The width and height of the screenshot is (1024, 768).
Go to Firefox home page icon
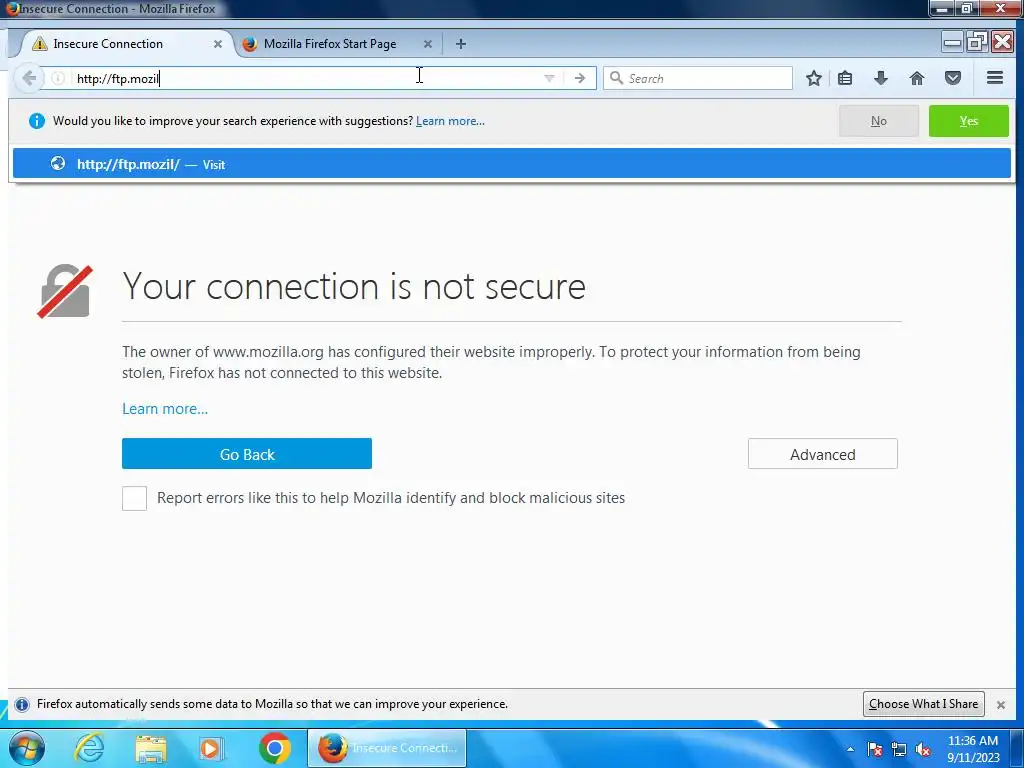click(x=917, y=78)
